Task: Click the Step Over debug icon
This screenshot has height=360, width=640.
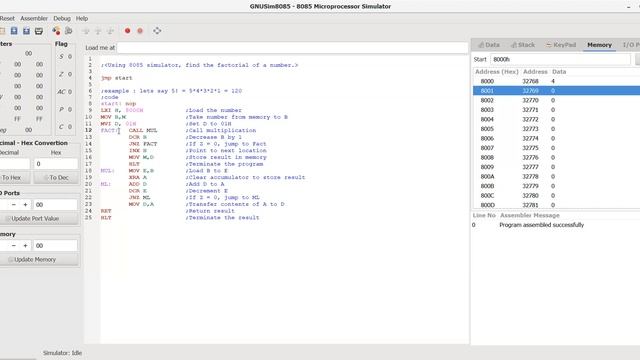Action: coord(98,31)
